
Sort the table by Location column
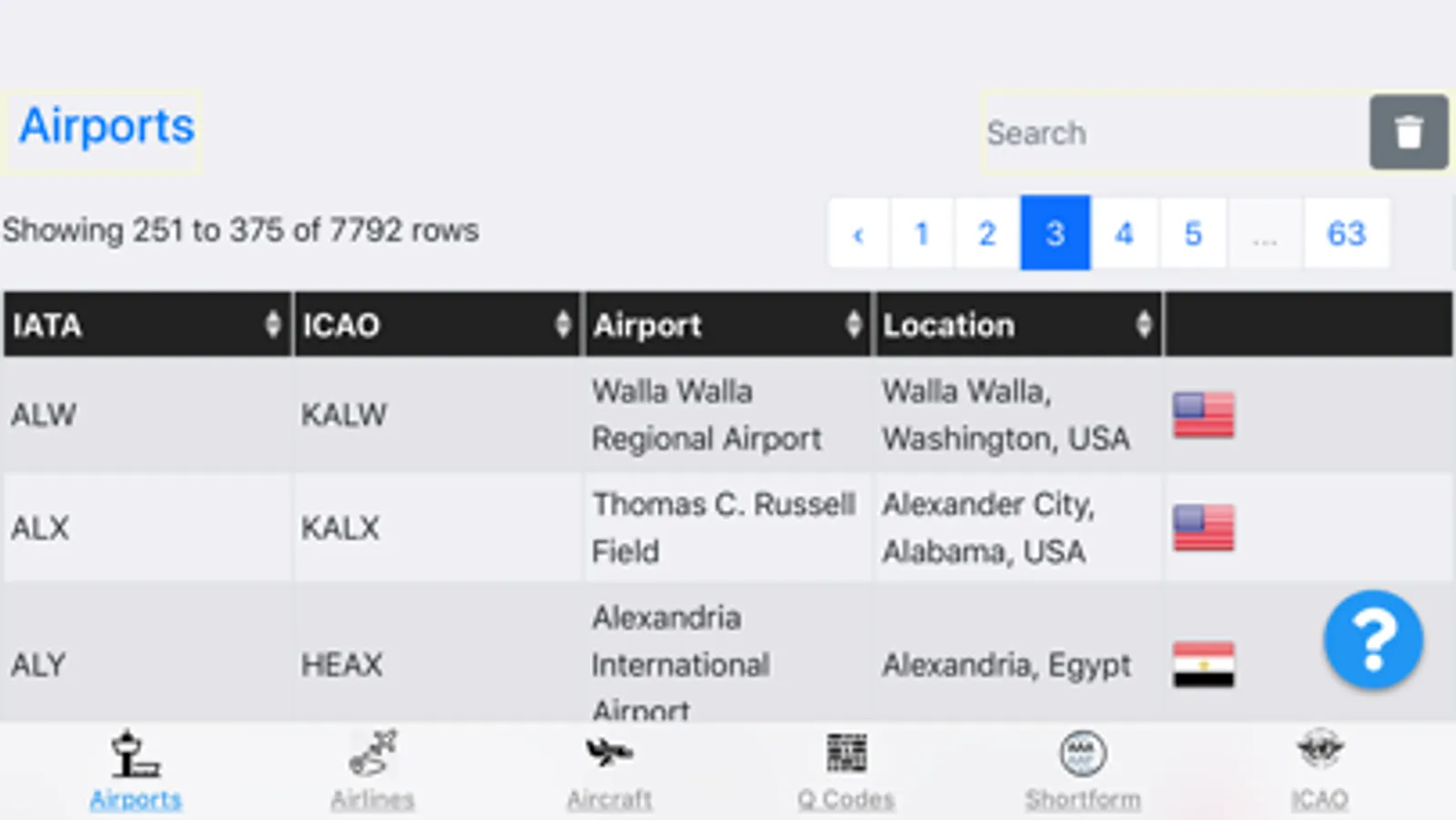1016,324
